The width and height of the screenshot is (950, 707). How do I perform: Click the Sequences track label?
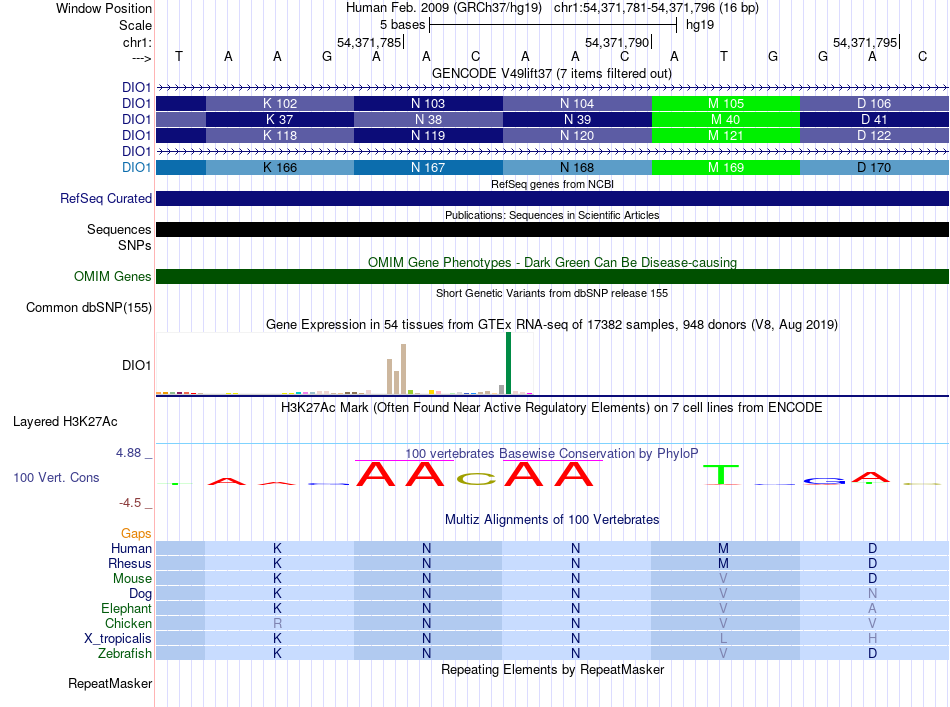coord(119,230)
